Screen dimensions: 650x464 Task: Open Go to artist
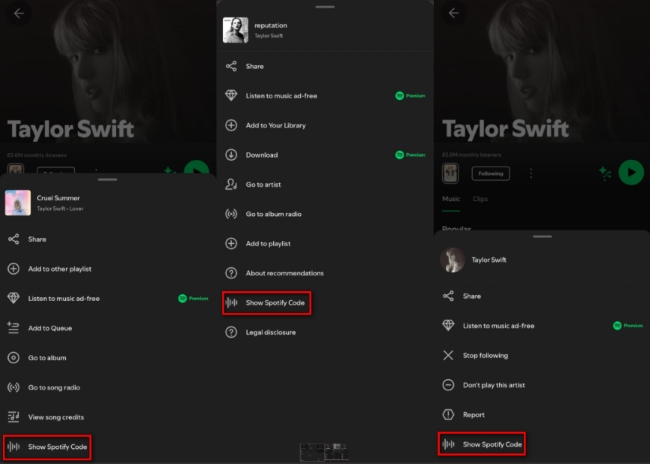pyautogui.click(x=325, y=185)
